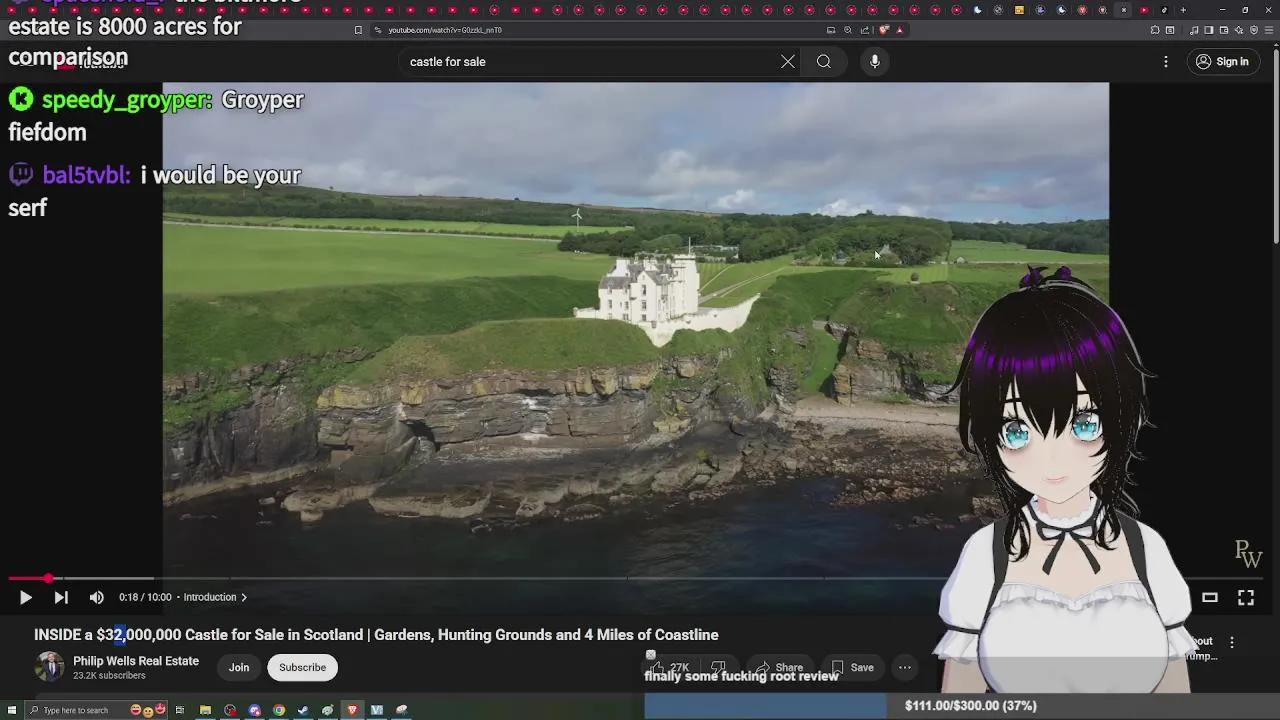Open the browser zoom magnifier icon
Viewport: 1280px width, 720px height.
(x=848, y=30)
